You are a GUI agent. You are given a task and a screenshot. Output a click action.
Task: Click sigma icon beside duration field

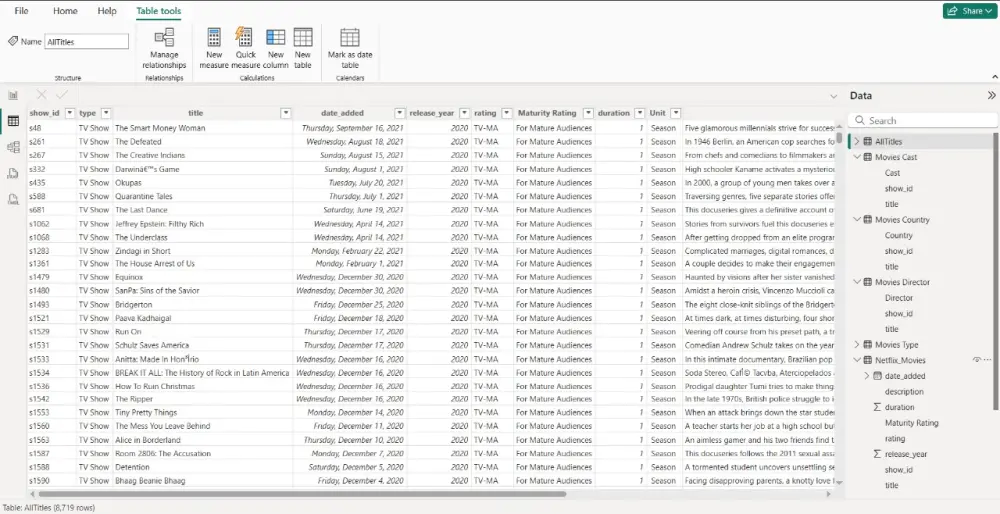pos(877,407)
